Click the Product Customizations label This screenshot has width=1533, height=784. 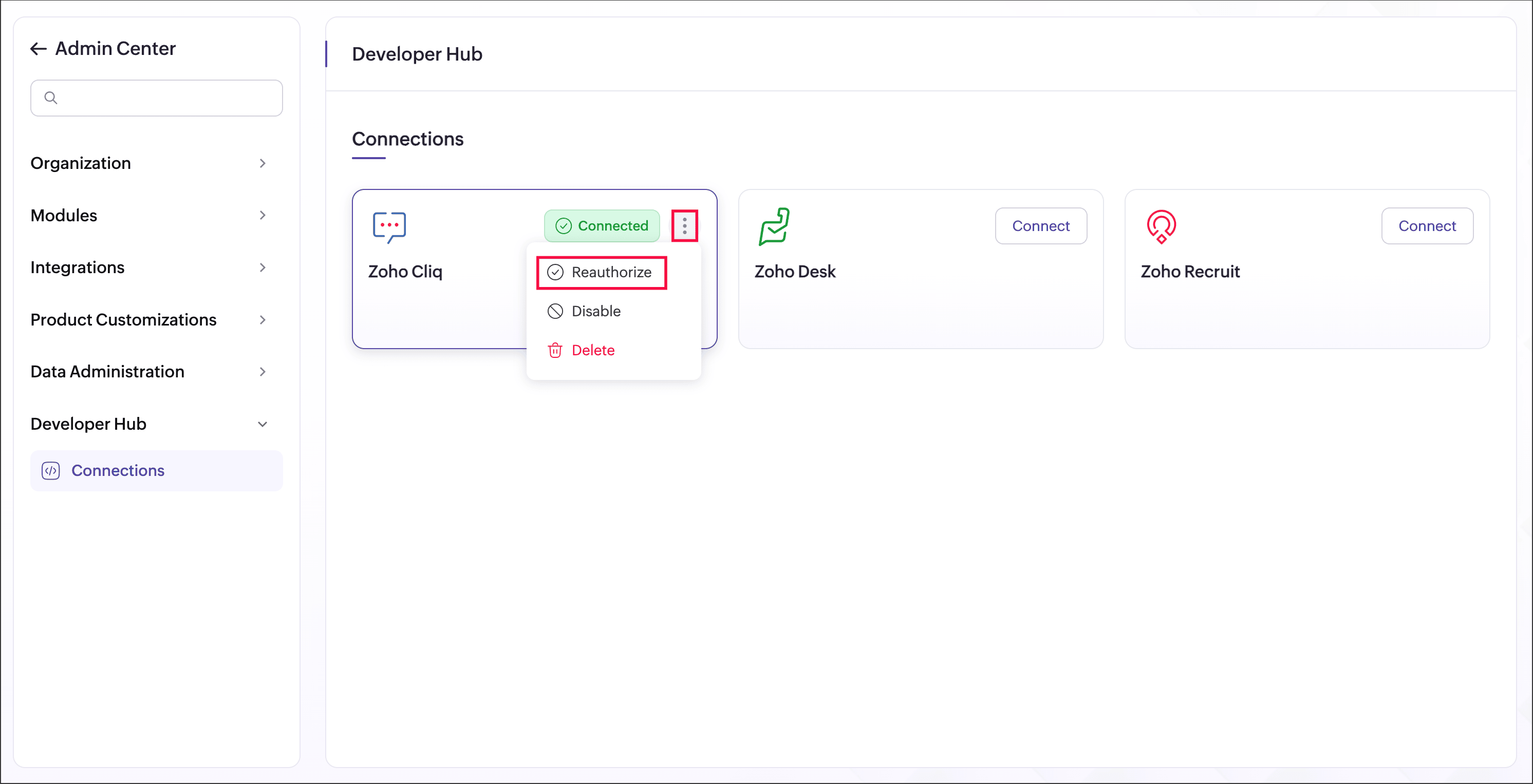(123, 320)
